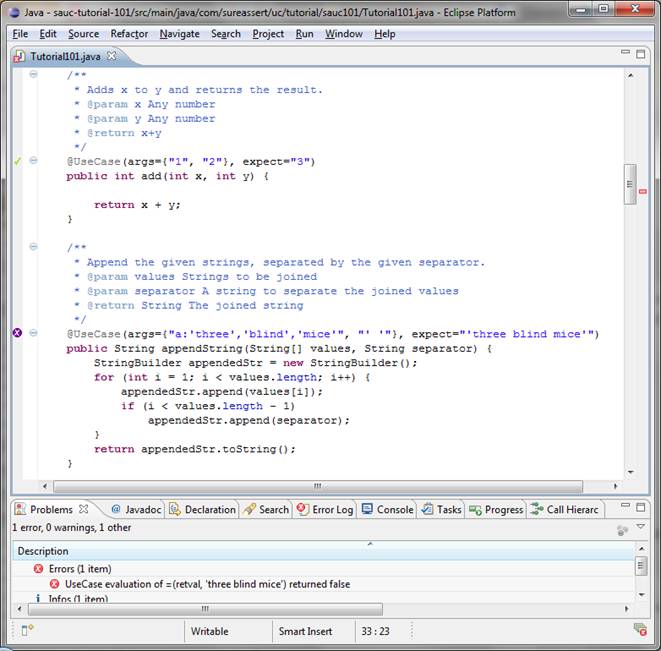Click the red error icon in the bottom-right status bar

(x=640, y=630)
